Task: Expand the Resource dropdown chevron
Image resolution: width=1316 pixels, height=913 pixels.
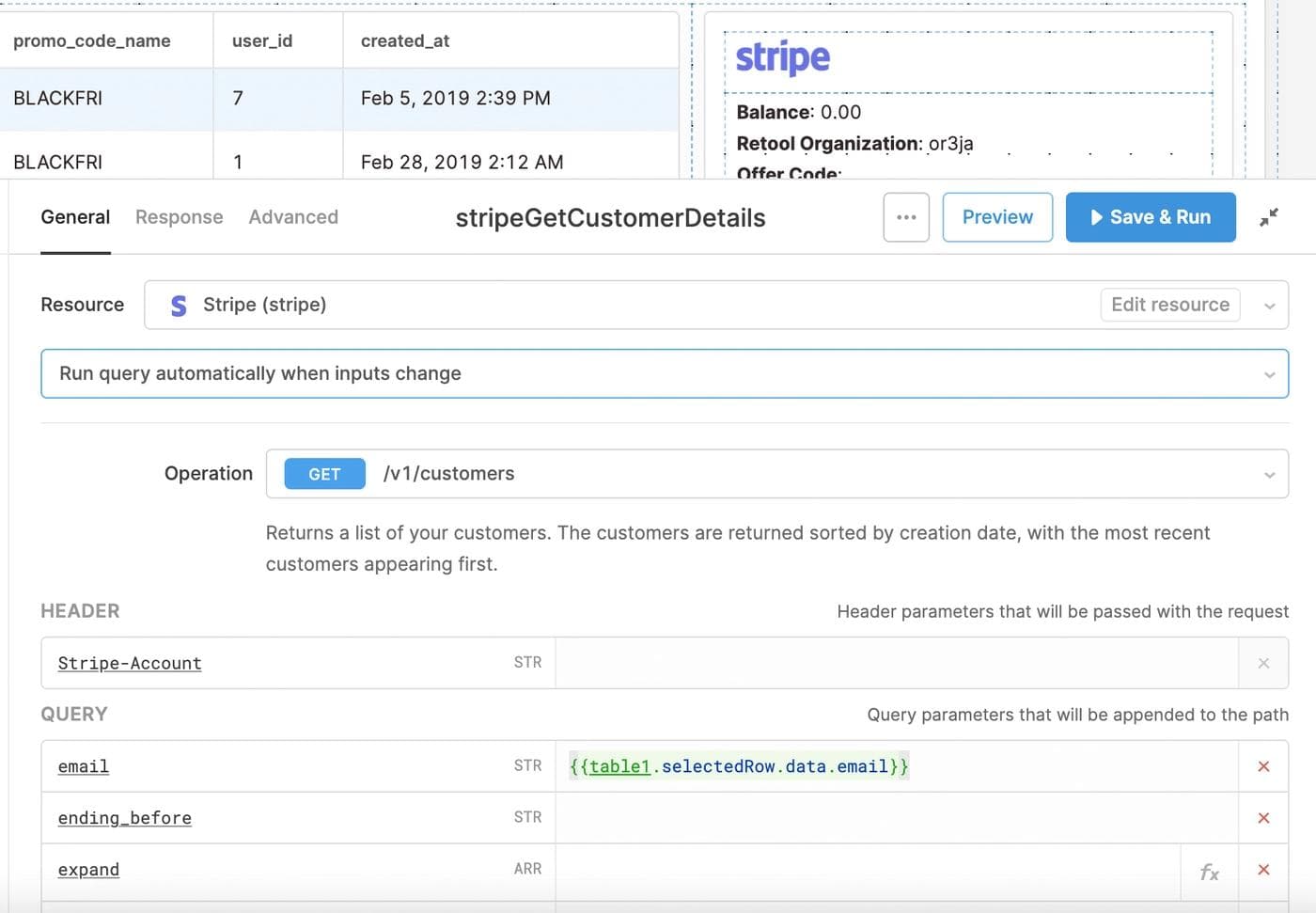Action: (x=1269, y=306)
